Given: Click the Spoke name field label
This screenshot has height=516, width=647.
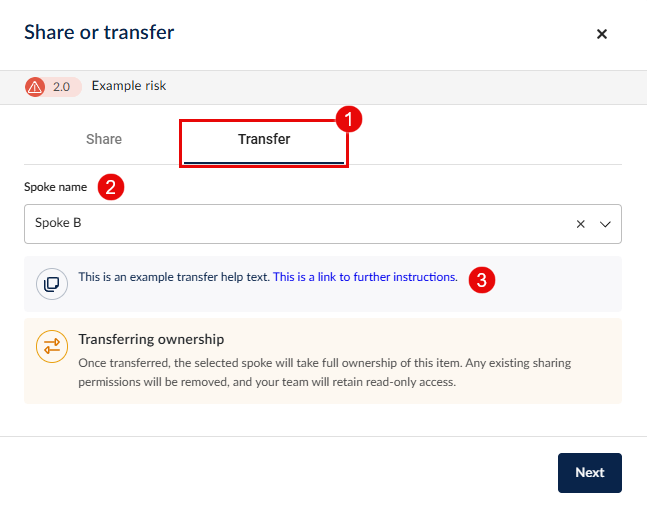Looking at the screenshot, I should [57, 187].
